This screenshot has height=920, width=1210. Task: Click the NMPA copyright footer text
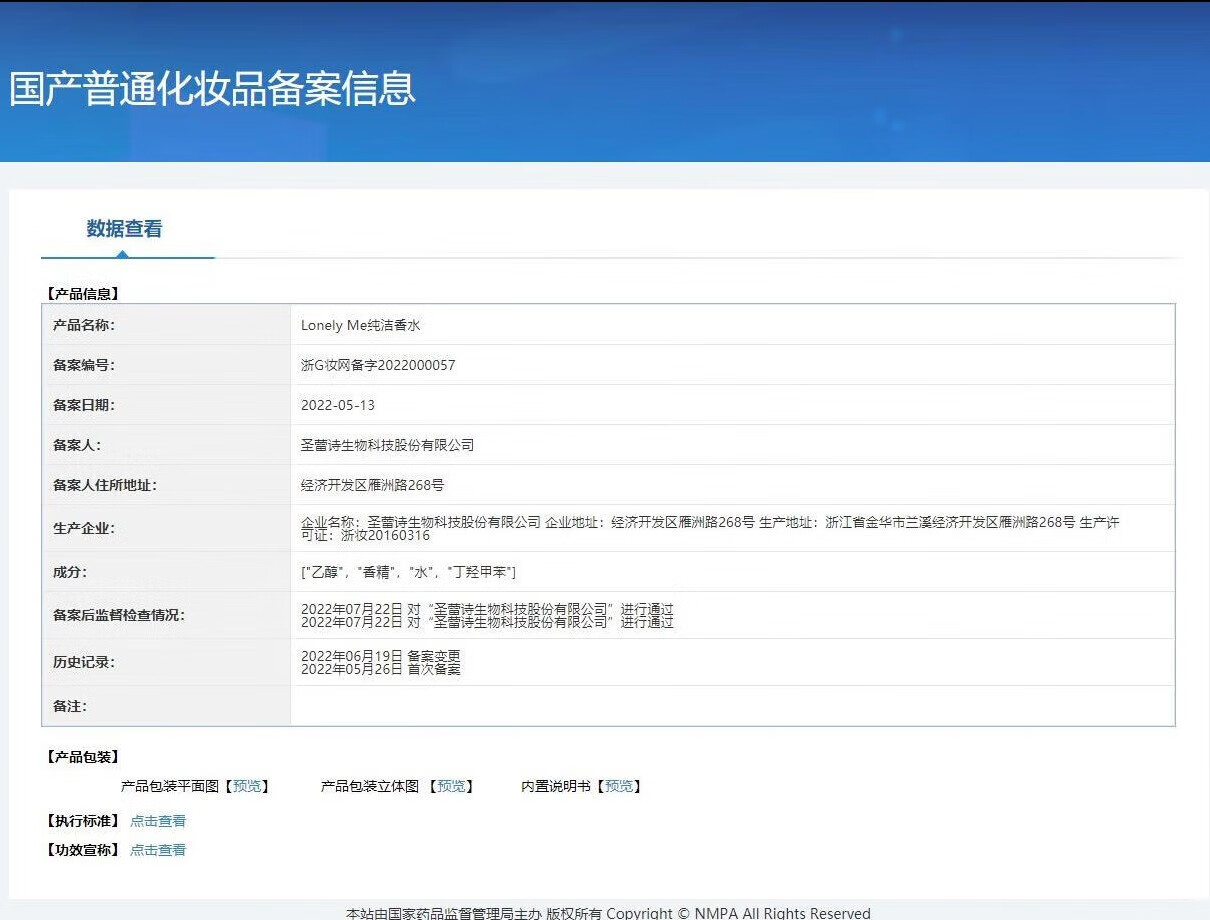[x=608, y=913]
